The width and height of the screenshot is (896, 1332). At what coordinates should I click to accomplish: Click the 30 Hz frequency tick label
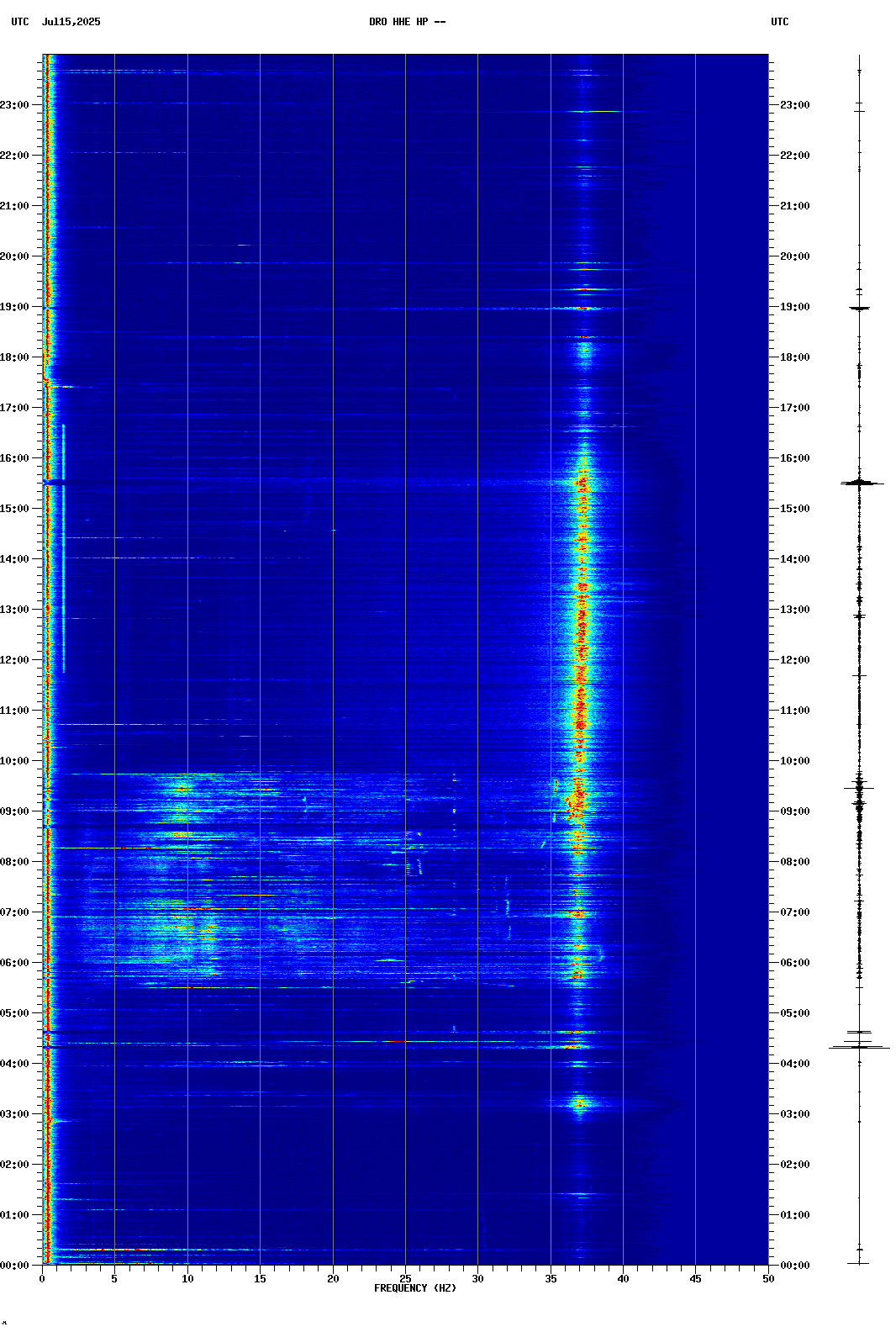tap(477, 1279)
